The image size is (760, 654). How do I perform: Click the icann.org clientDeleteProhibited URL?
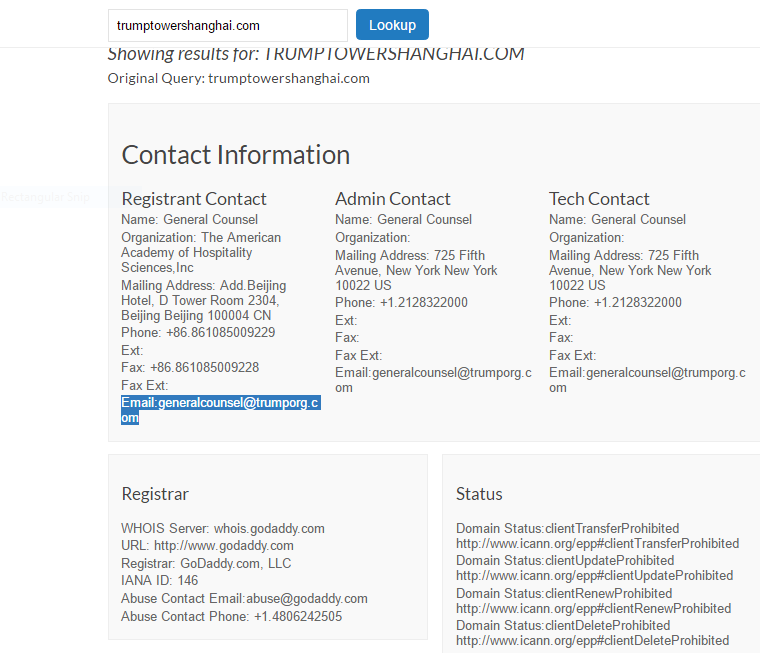click(593, 640)
